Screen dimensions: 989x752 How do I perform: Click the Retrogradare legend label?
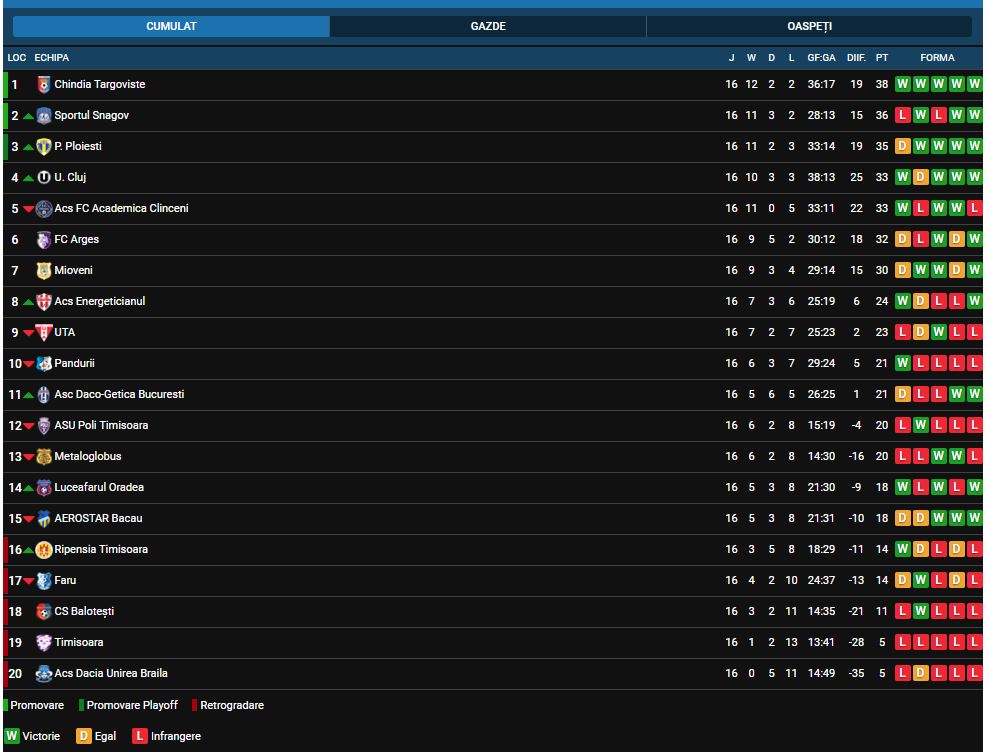coord(231,705)
